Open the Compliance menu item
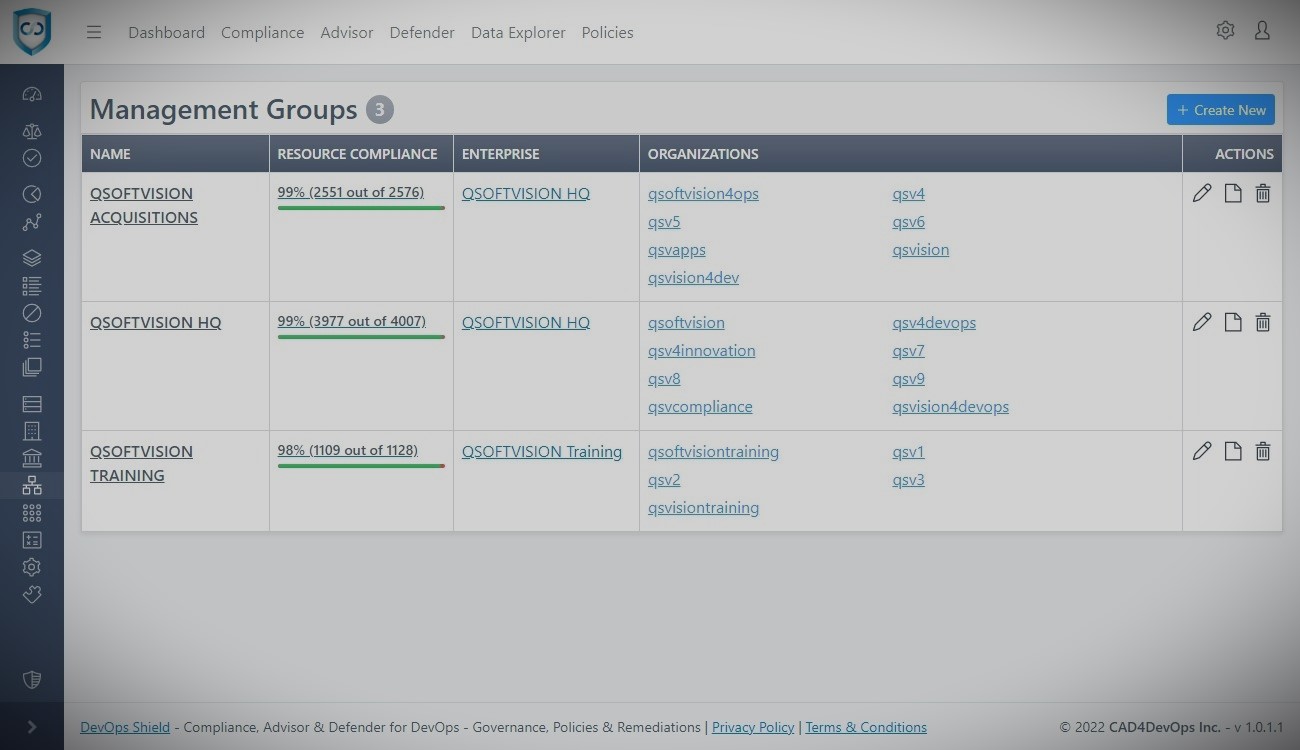The width and height of the screenshot is (1300, 750). pyautogui.click(x=262, y=32)
